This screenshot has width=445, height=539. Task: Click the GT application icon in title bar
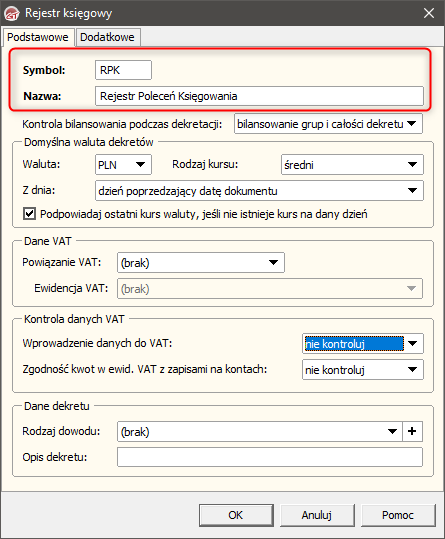click(x=12, y=14)
